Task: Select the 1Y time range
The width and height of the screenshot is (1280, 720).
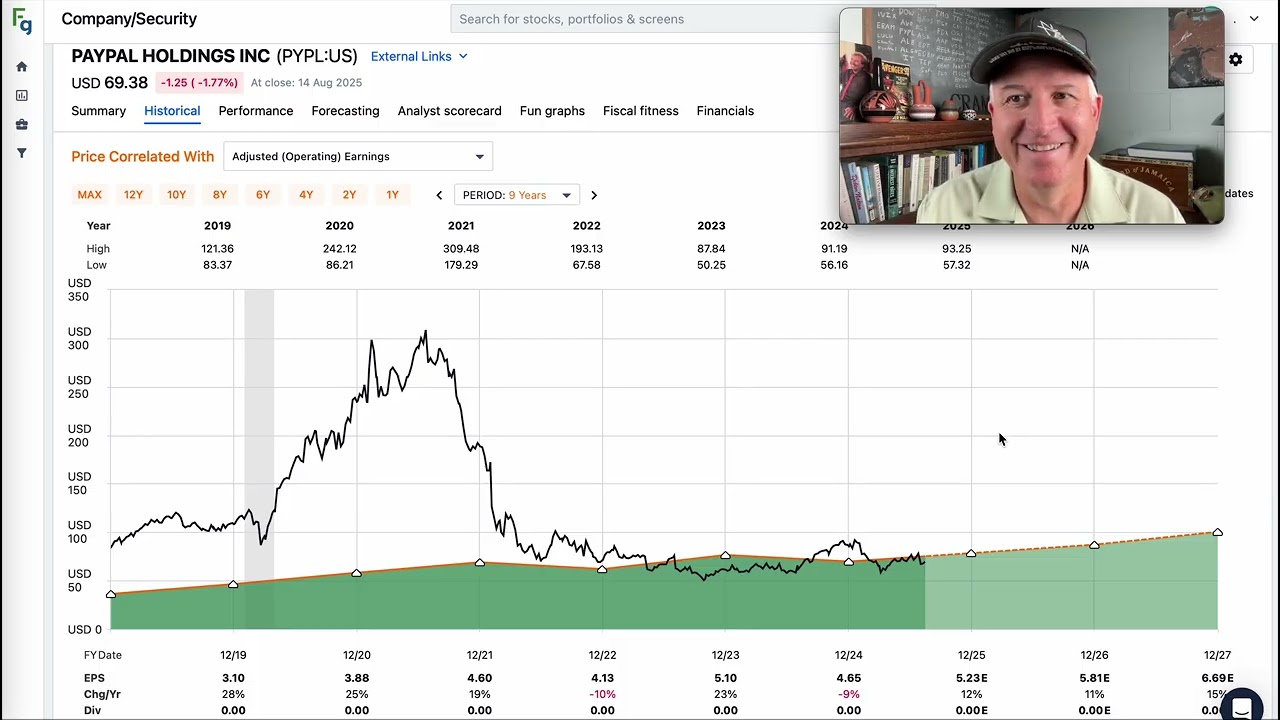Action: click(392, 195)
